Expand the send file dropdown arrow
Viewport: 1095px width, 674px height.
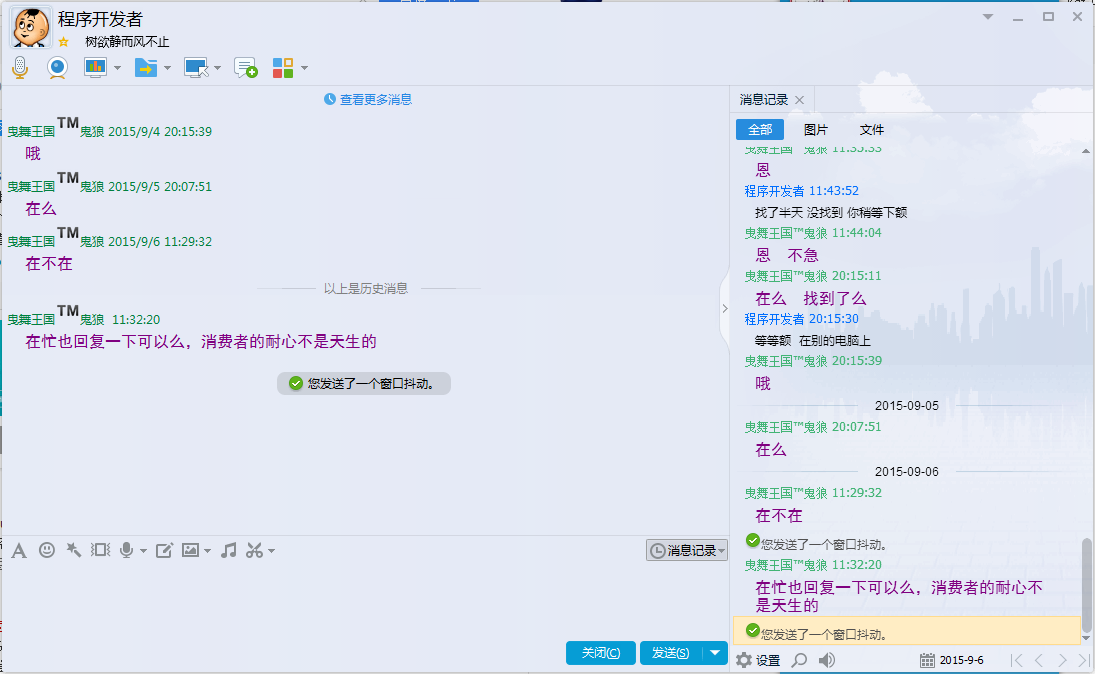pos(168,68)
